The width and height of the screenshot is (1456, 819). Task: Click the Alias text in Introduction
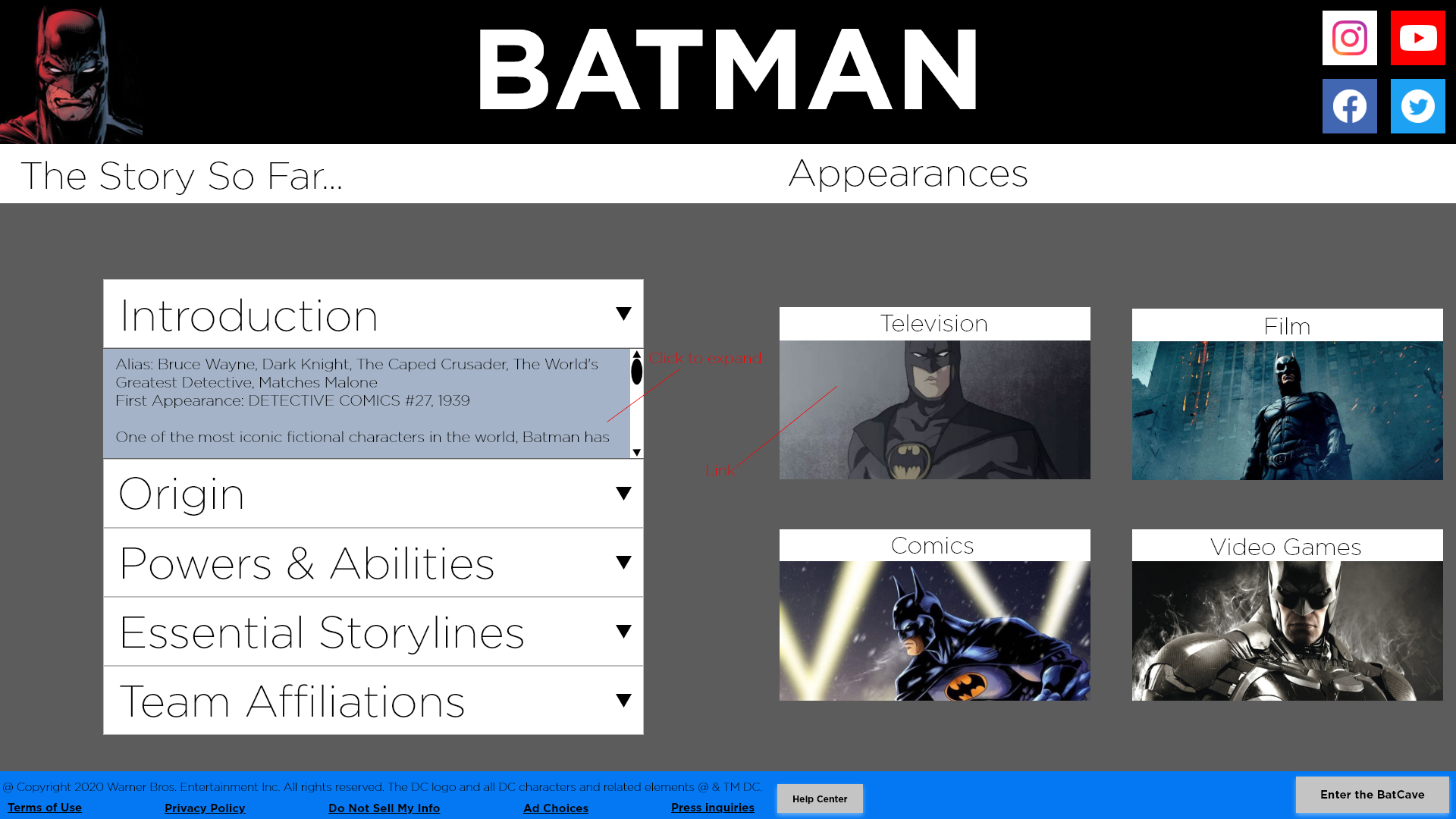(x=357, y=373)
